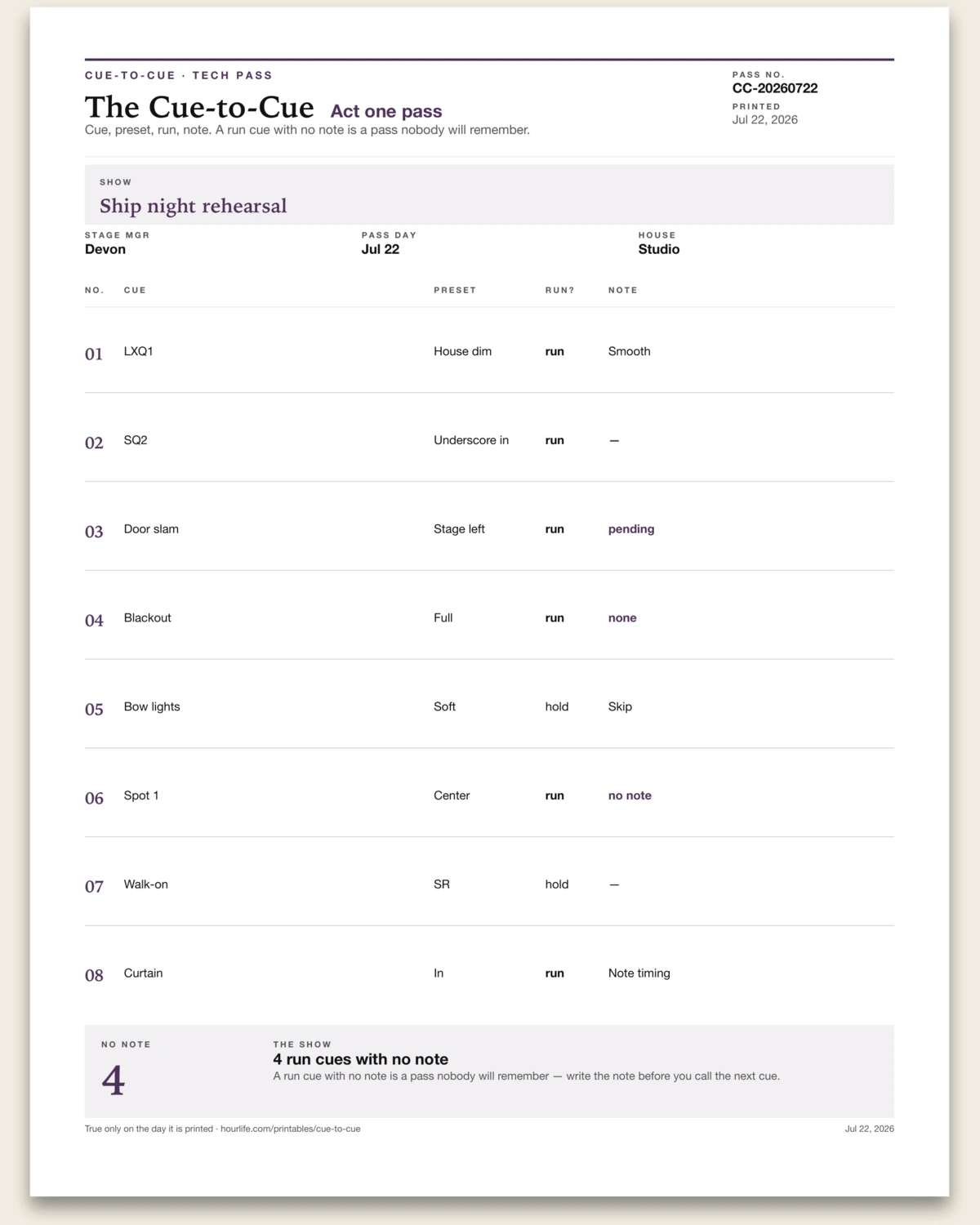
Task: Click the 'CUE' column header
Action: [x=135, y=290]
